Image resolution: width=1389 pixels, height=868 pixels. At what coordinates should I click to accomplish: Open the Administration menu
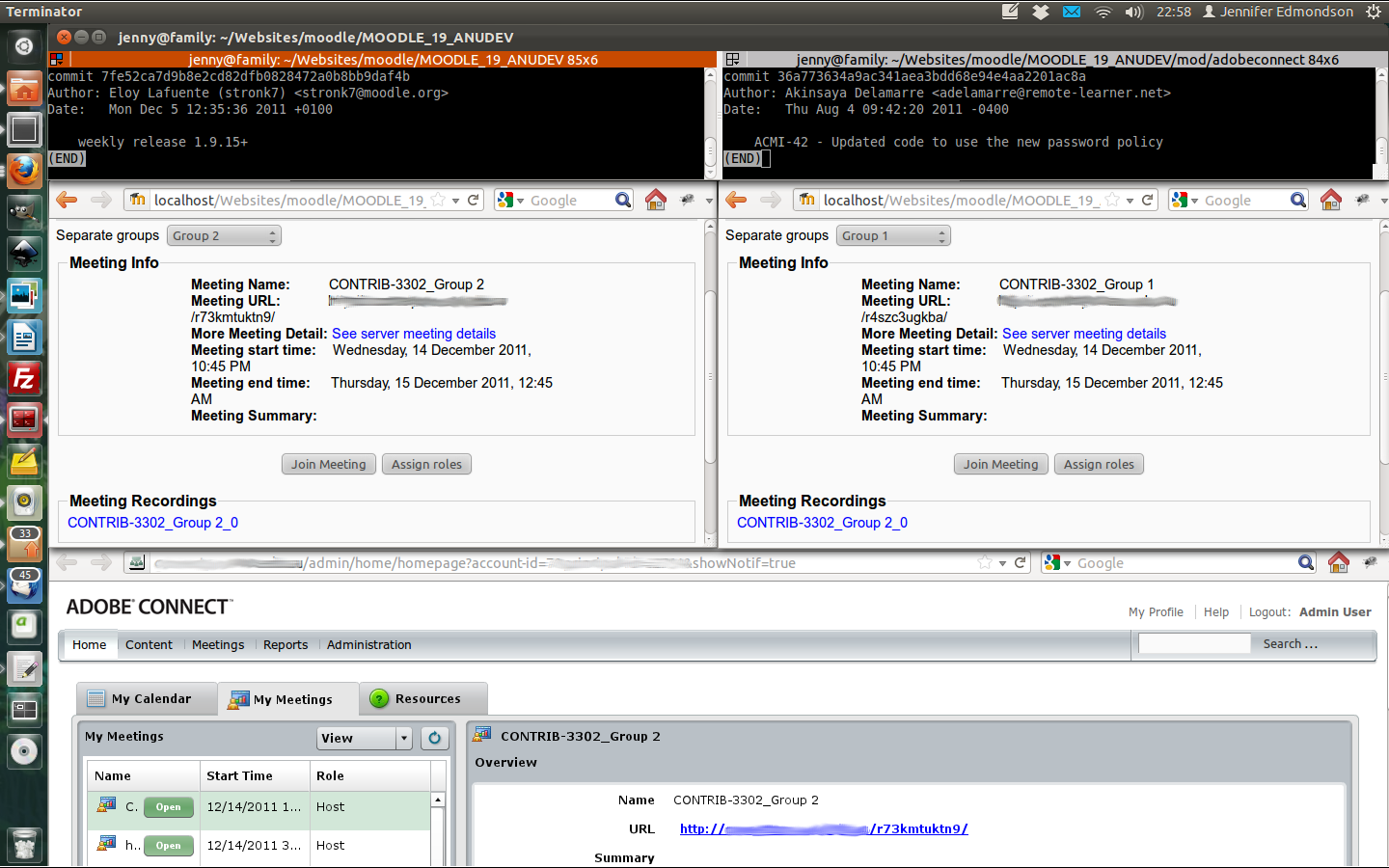[368, 644]
